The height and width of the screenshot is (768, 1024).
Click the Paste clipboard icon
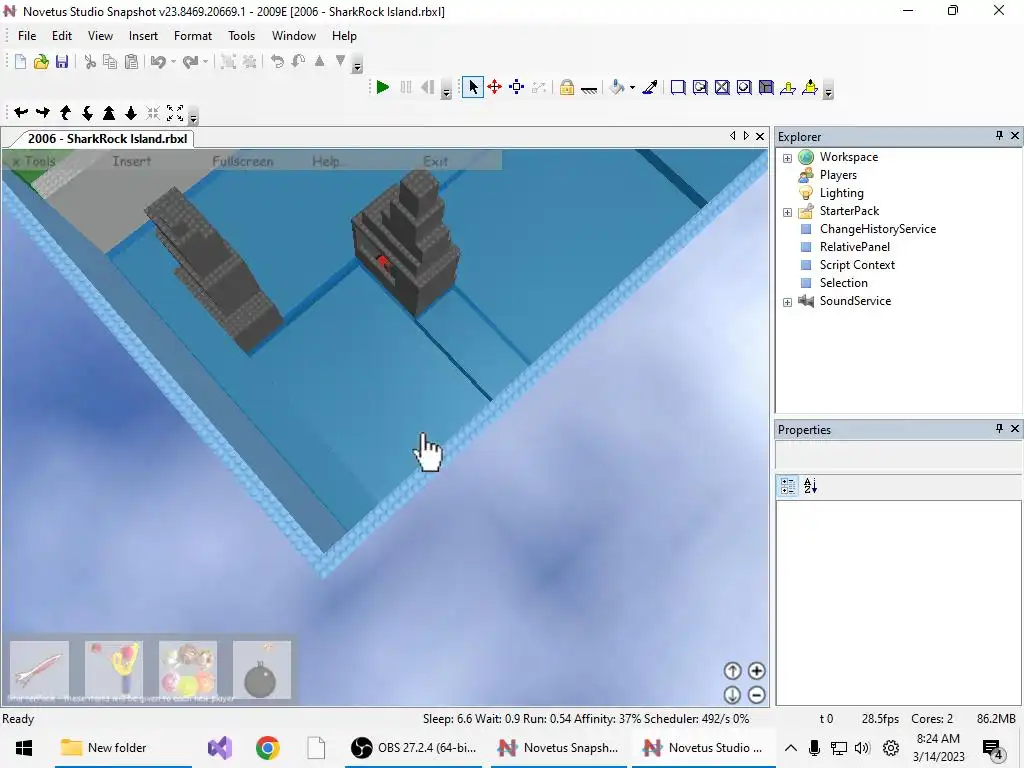pos(131,62)
